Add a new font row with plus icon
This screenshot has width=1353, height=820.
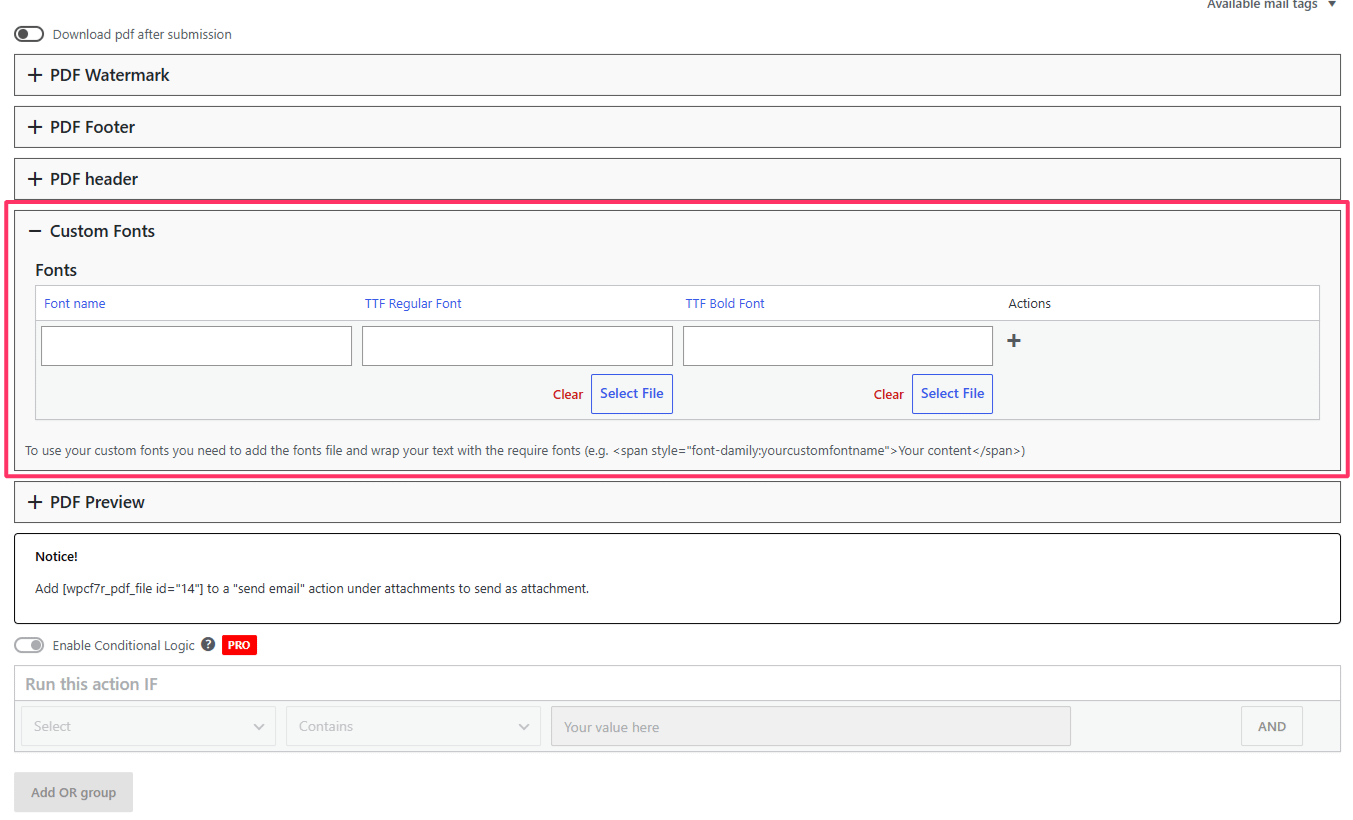click(x=1014, y=341)
